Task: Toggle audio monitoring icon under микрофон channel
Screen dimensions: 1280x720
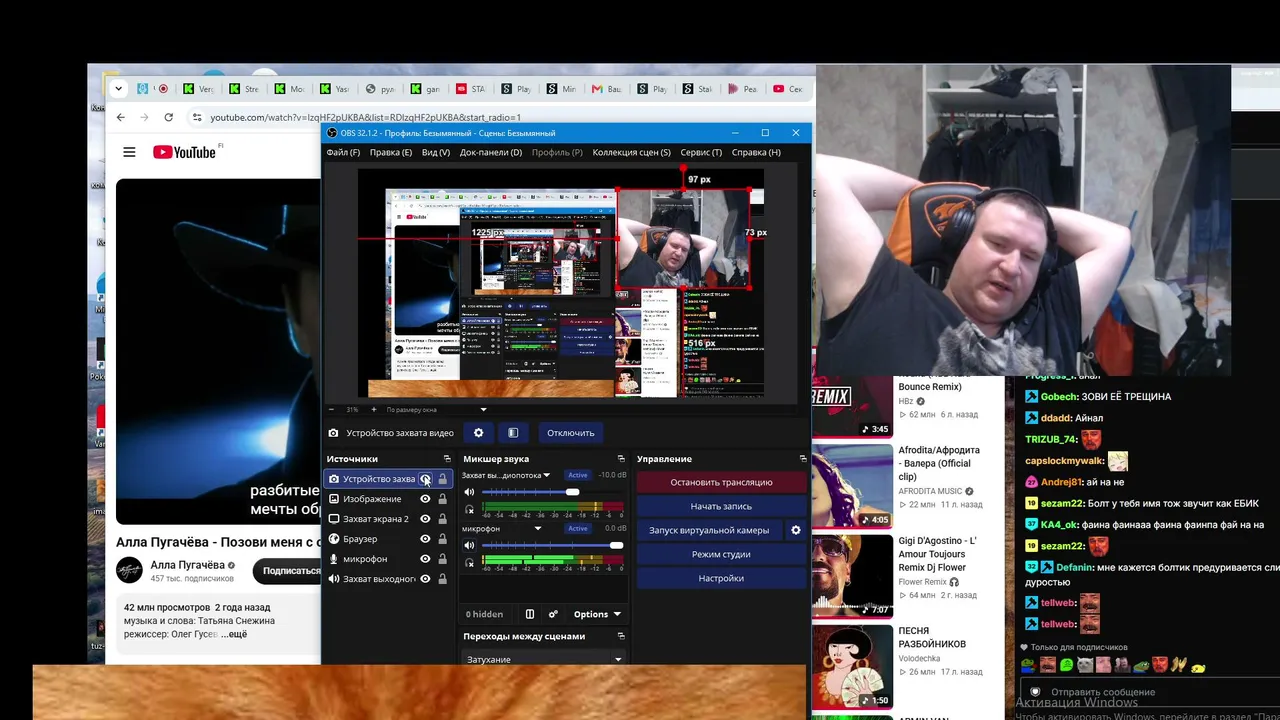Action: (x=469, y=562)
